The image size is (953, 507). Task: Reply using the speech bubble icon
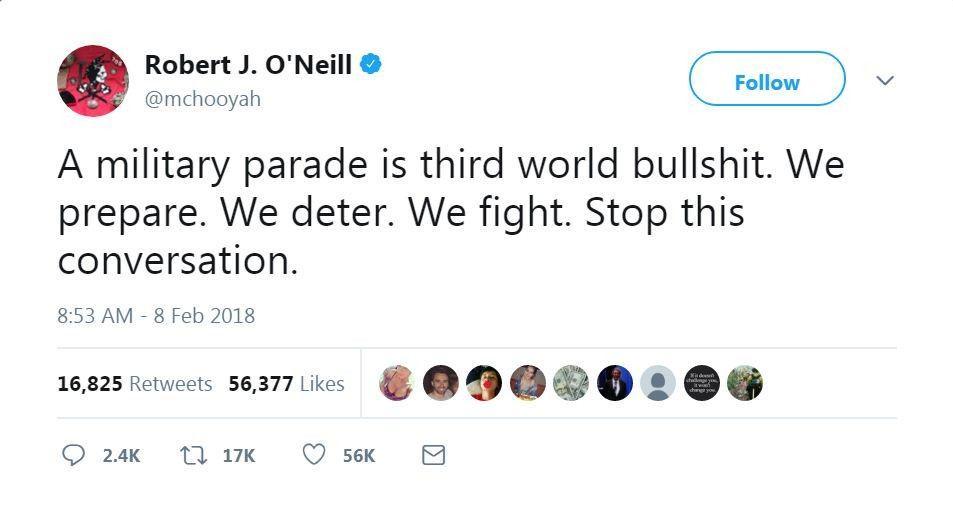(x=74, y=455)
